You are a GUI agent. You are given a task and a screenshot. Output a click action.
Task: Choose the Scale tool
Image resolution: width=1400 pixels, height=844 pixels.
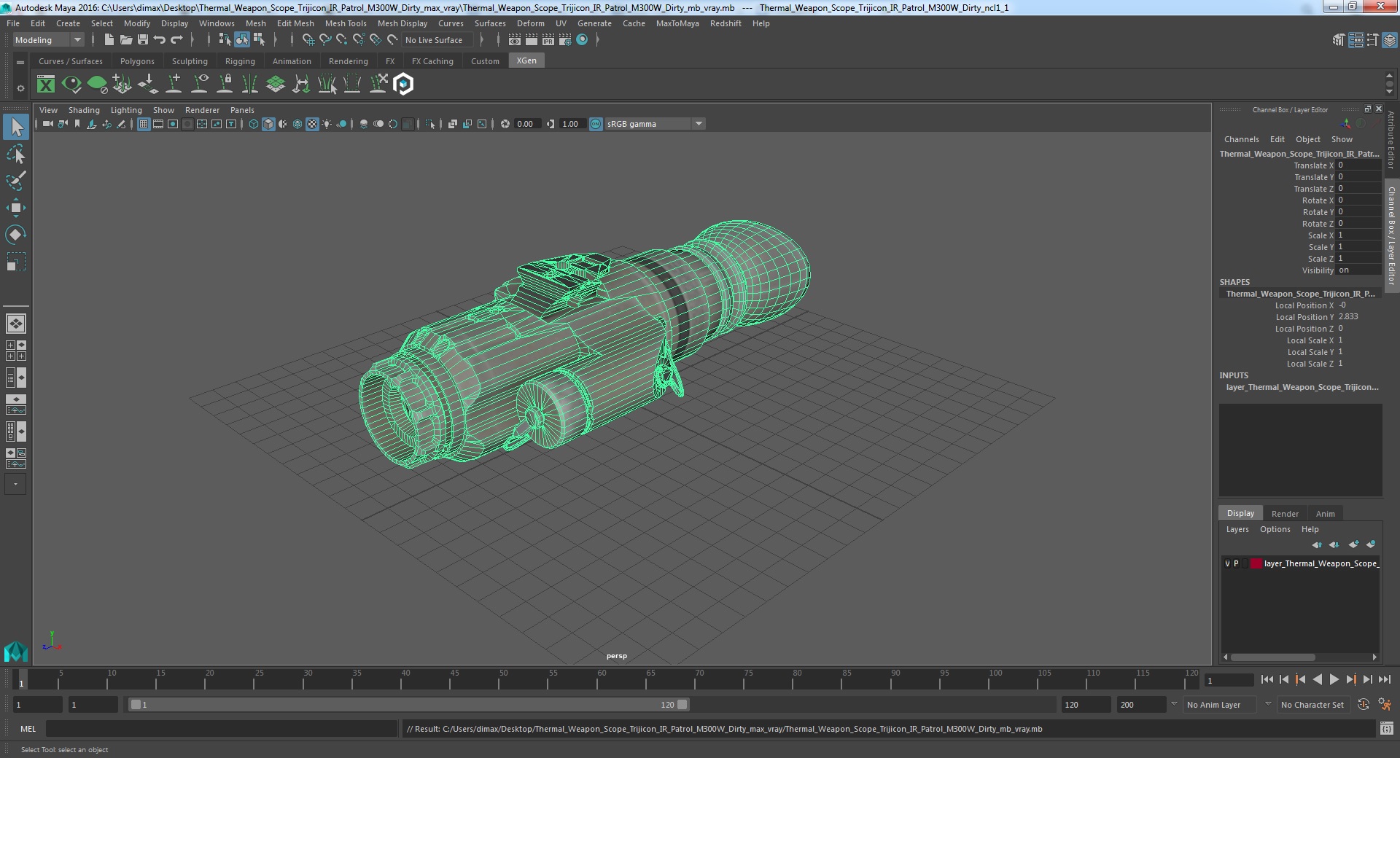[16, 262]
